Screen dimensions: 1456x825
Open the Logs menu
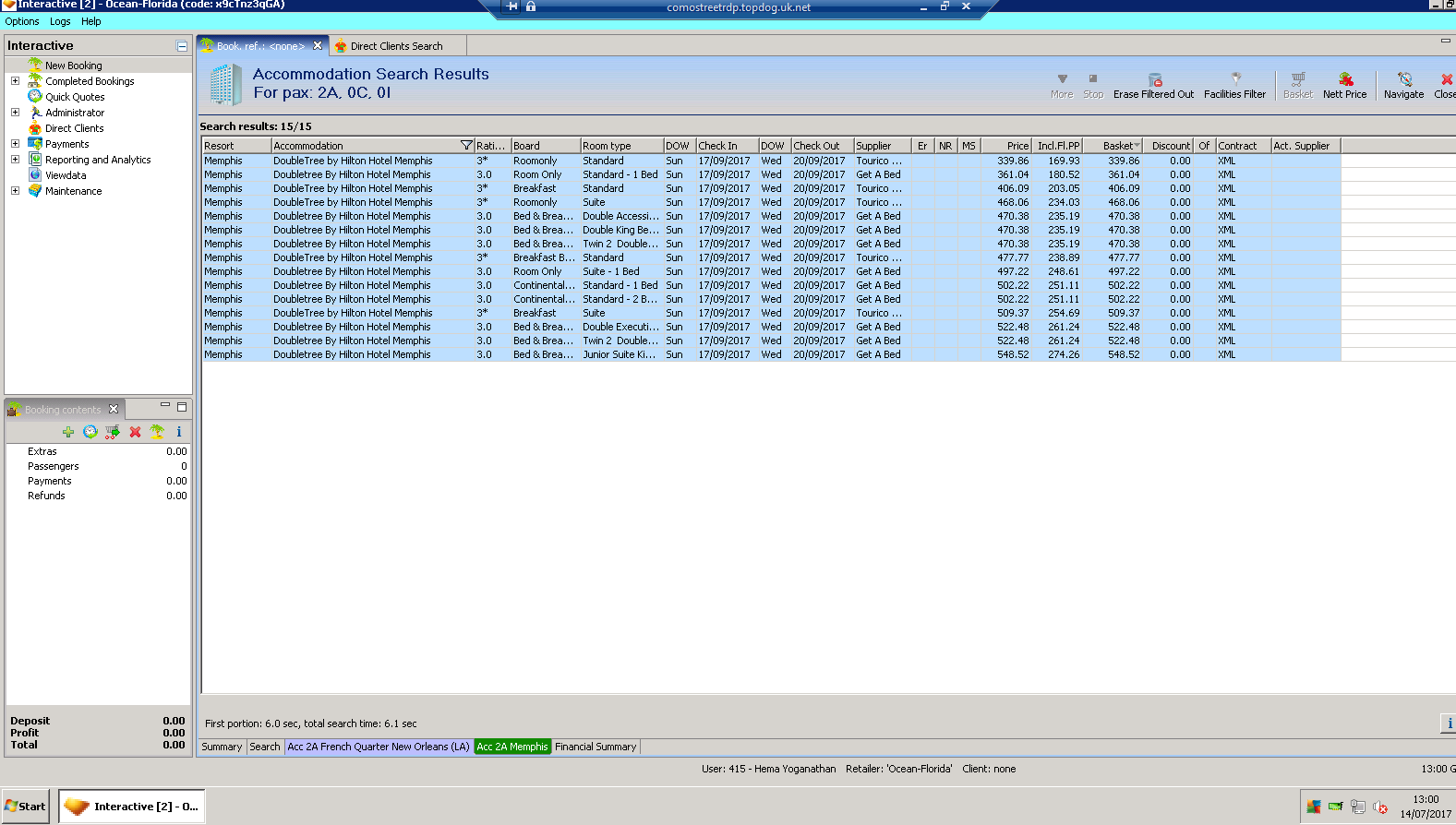coord(60,21)
